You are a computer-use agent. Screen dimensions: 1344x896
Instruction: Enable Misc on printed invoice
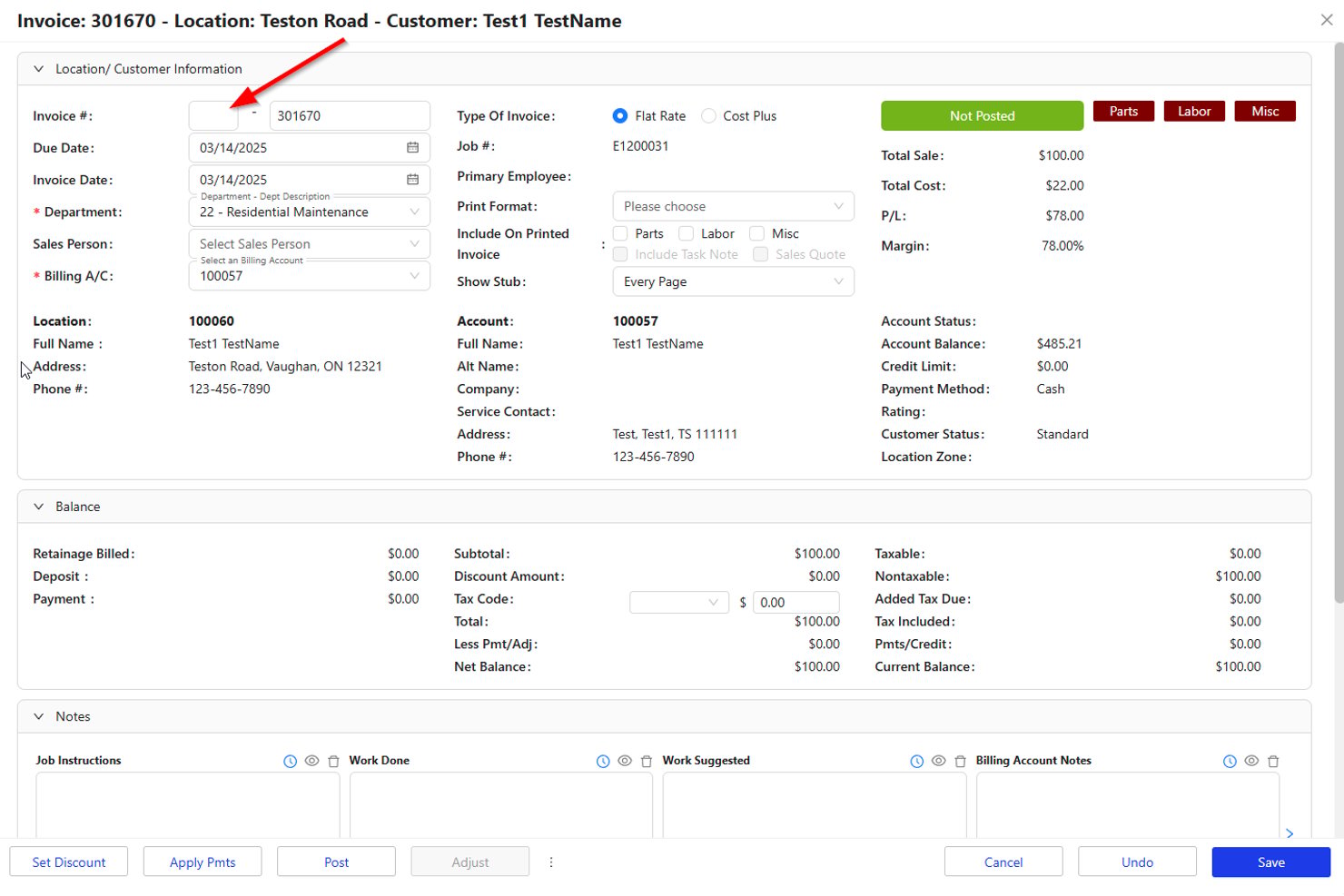point(756,234)
